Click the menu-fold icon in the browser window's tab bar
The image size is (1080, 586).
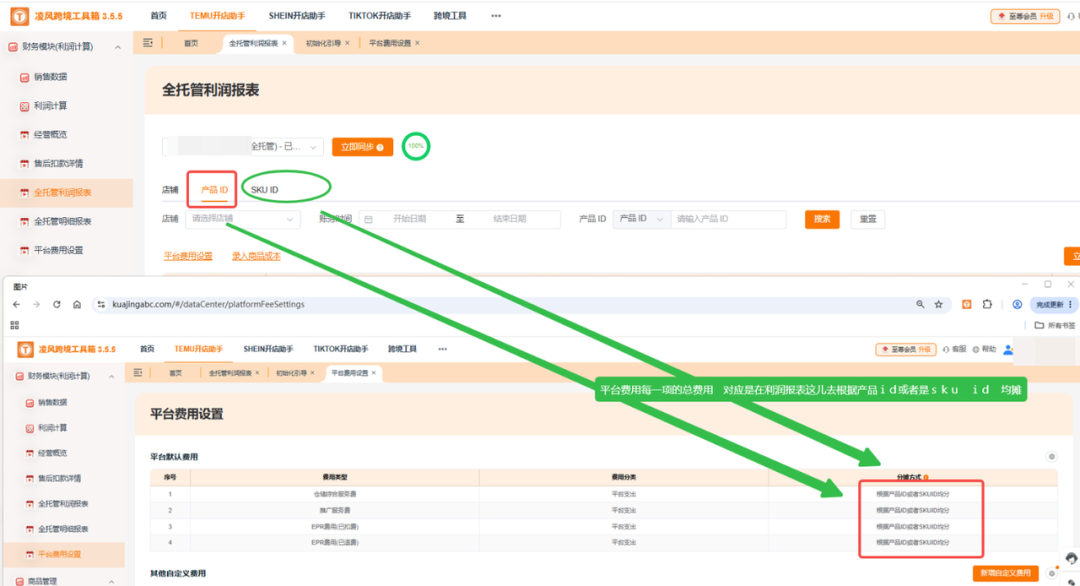138,373
